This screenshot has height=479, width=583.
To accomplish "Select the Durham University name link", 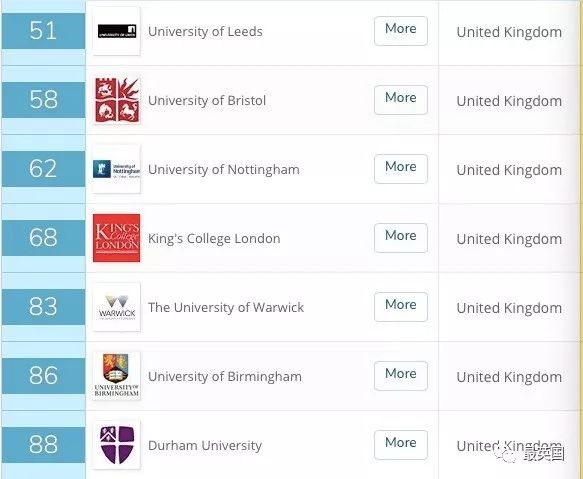I will coord(205,446).
